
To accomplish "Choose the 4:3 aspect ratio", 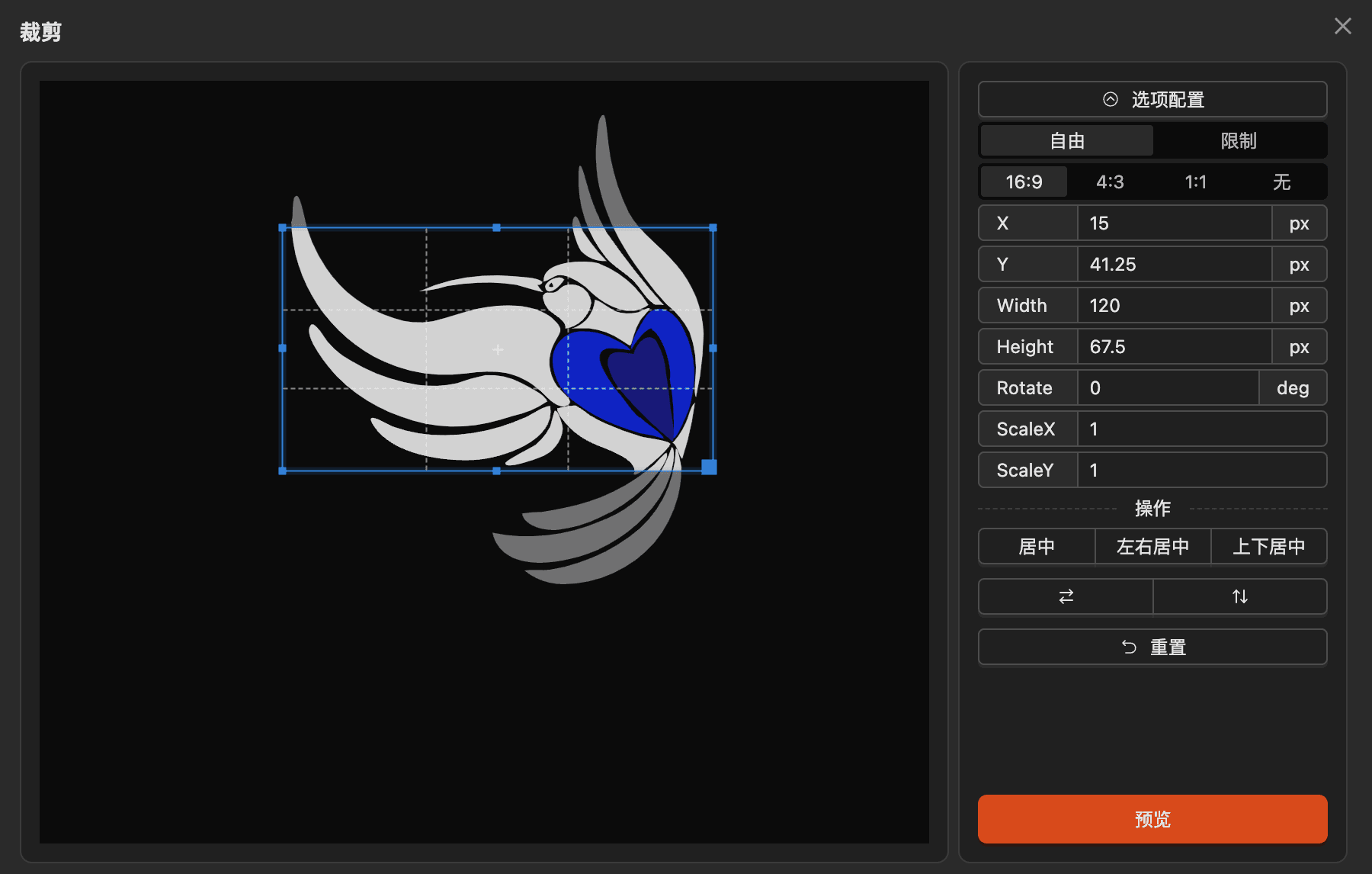I will (1110, 182).
